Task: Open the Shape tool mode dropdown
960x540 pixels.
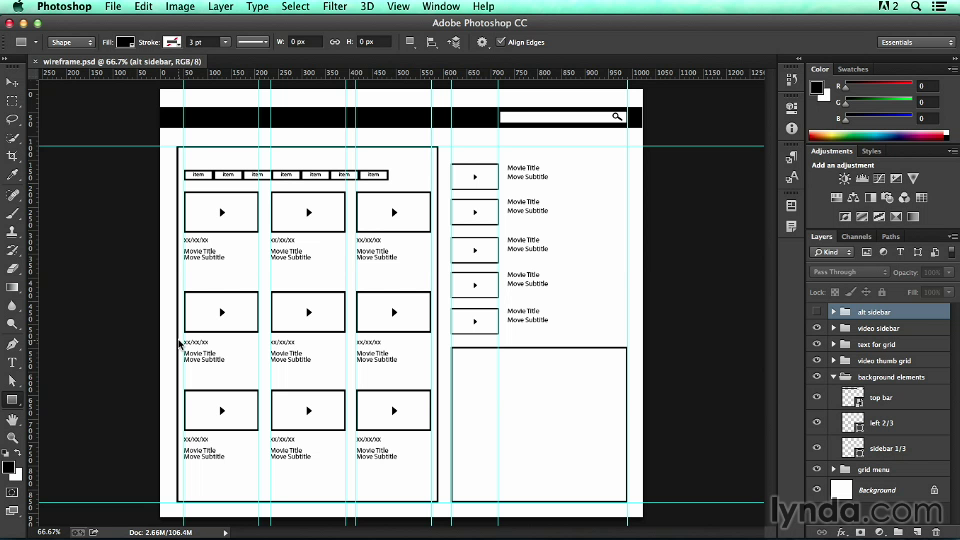Action: pyautogui.click(x=71, y=42)
